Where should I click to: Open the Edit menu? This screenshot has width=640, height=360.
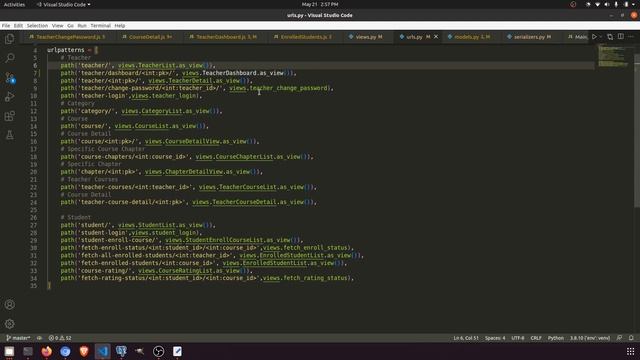tap(18, 25)
